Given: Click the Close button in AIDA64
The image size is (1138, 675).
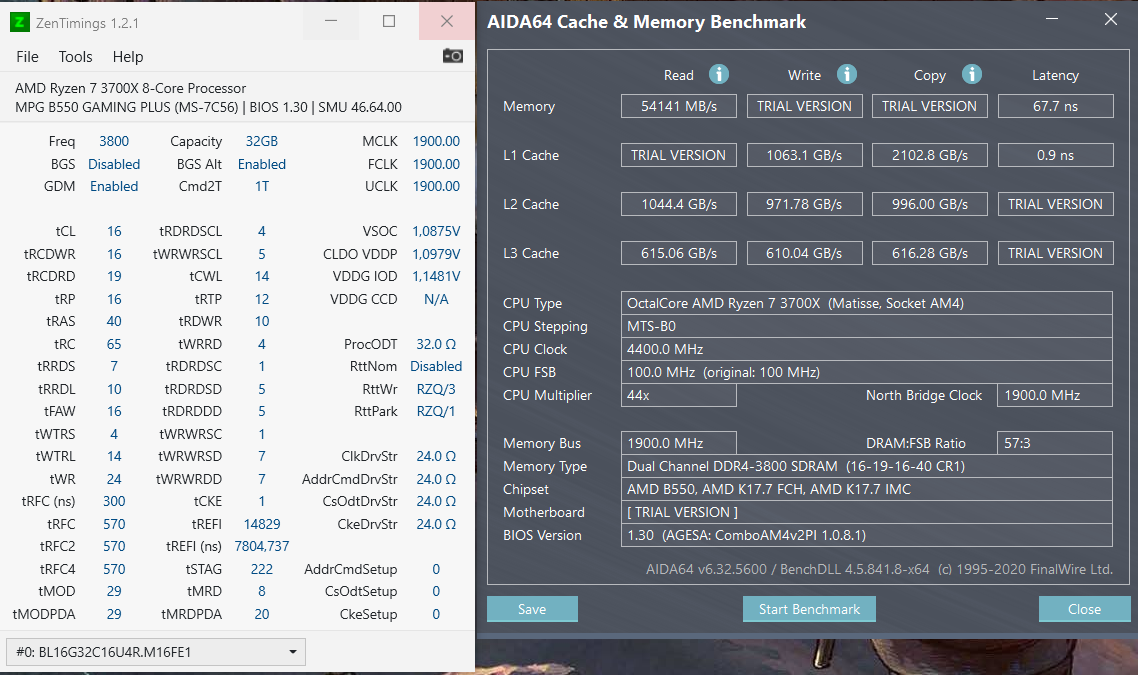Looking at the screenshot, I should coord(1084,609).
